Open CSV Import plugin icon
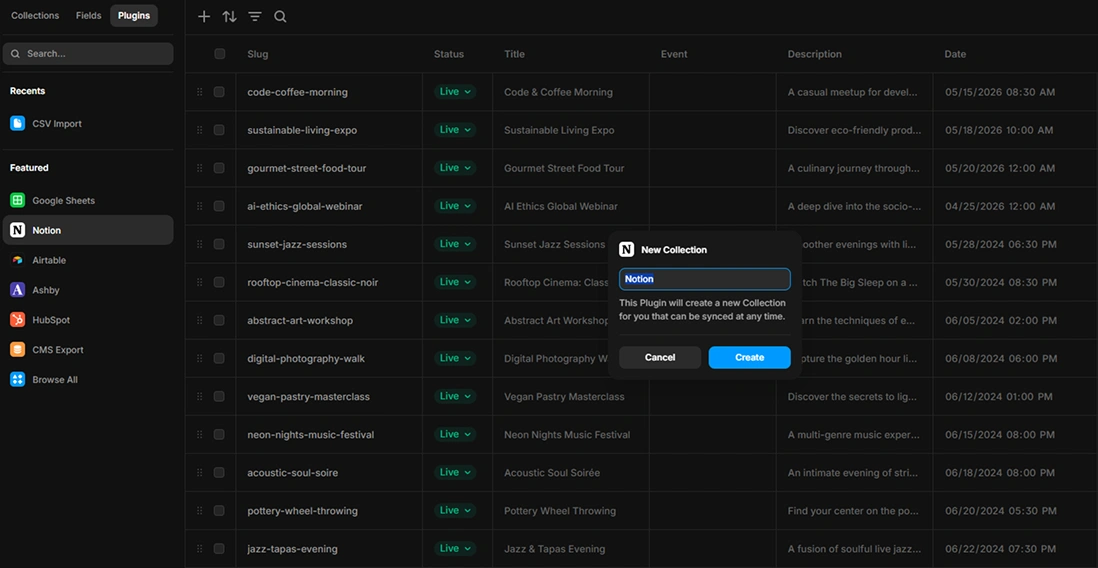1098x568 pixels. tap(18, 123)
